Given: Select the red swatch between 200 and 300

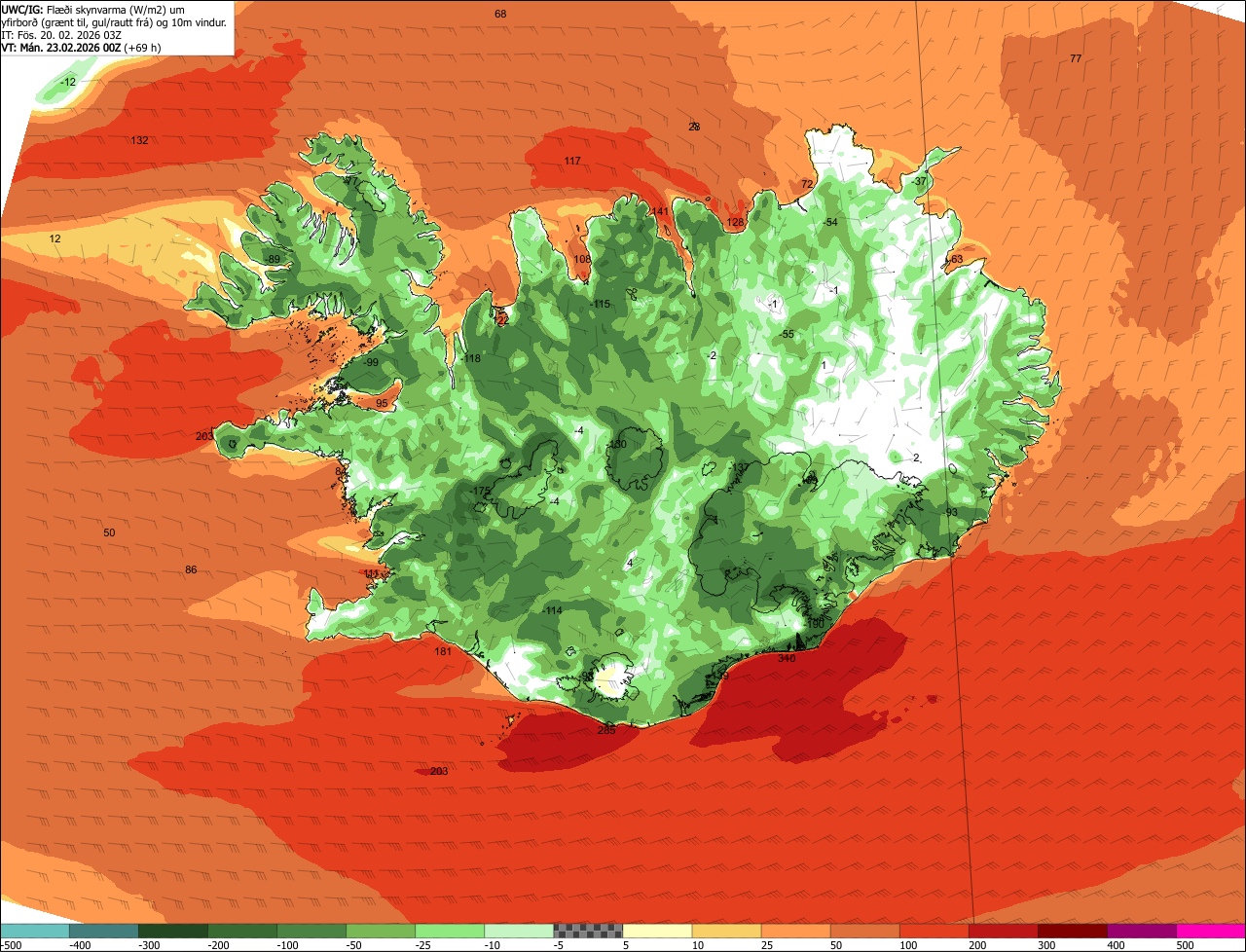Looking at the screenshot, I should coord(1003,931).
